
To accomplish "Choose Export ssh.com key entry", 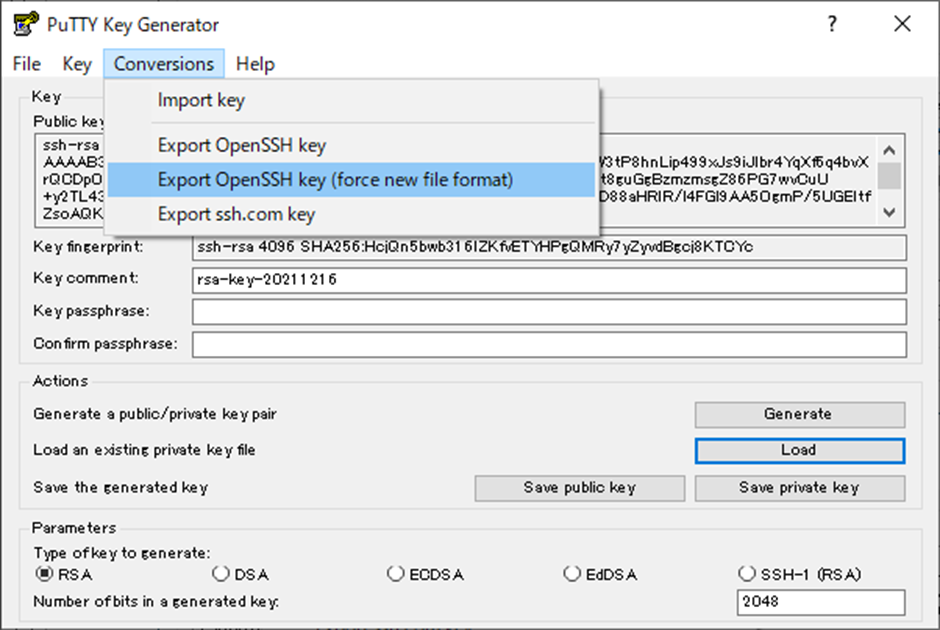I will click(x=351, y=214).
